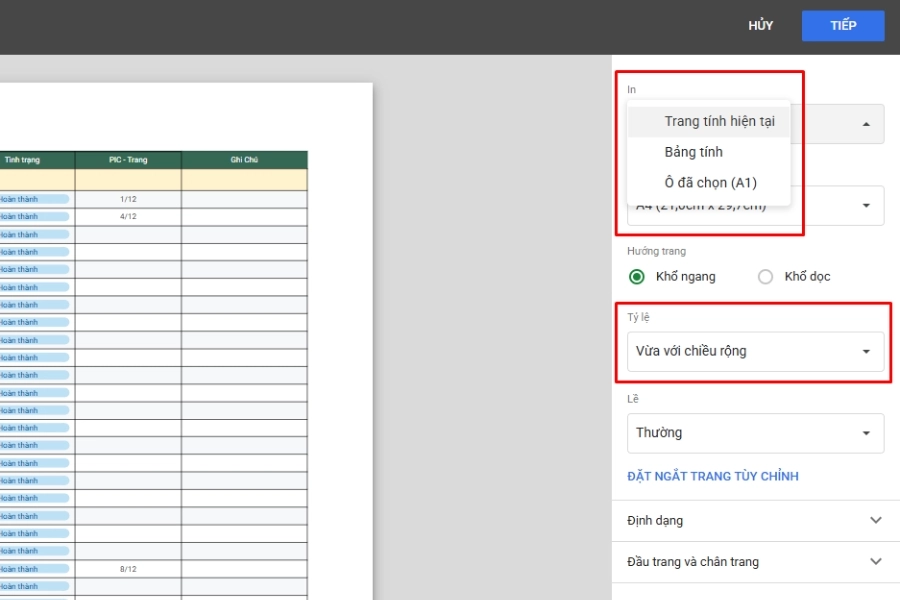This screenshot has height=600, width=900.
Task: Open the Lề margin dropdown showing Thường
Action: tap(755, 433)
